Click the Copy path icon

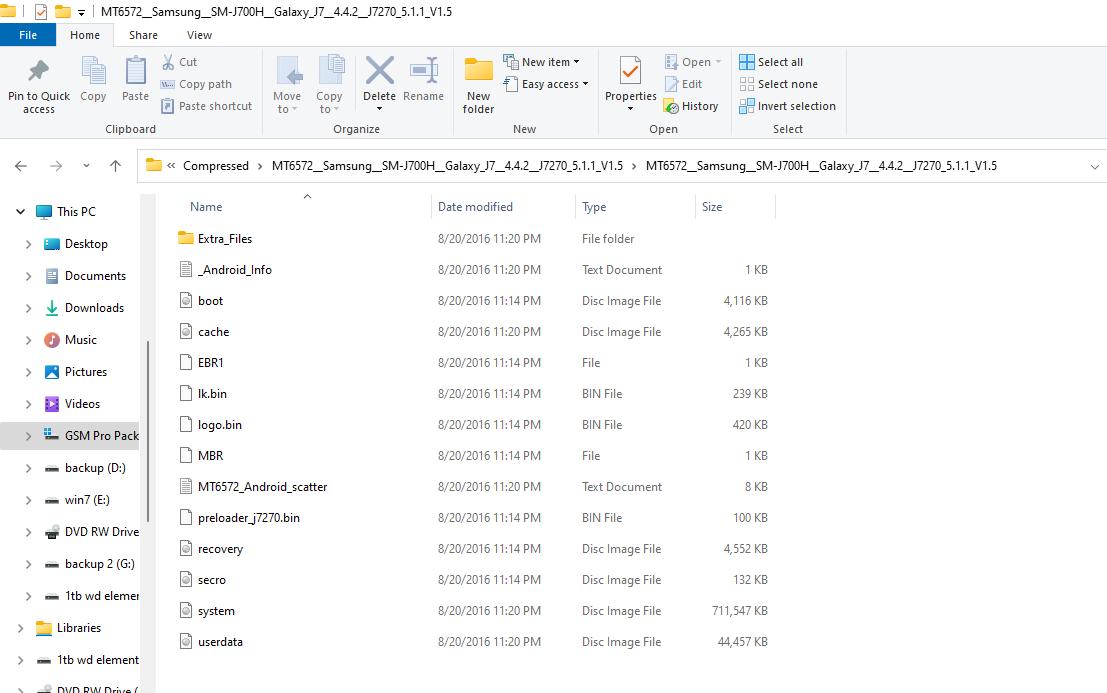[x=167, y=84]
